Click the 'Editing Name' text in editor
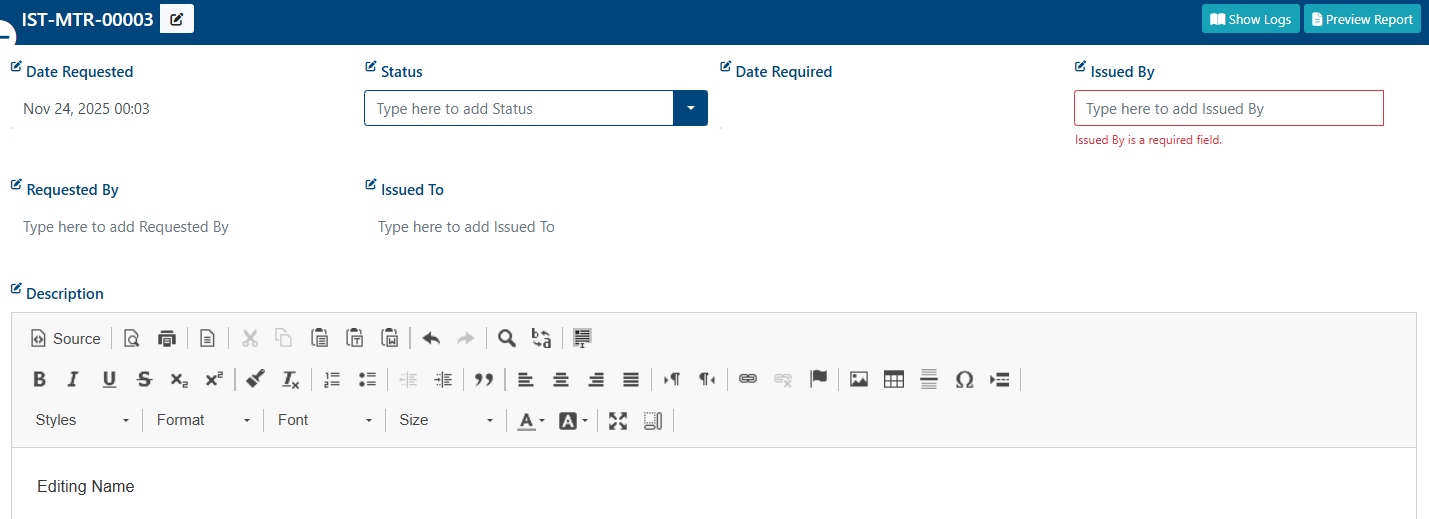 (86, 487)
